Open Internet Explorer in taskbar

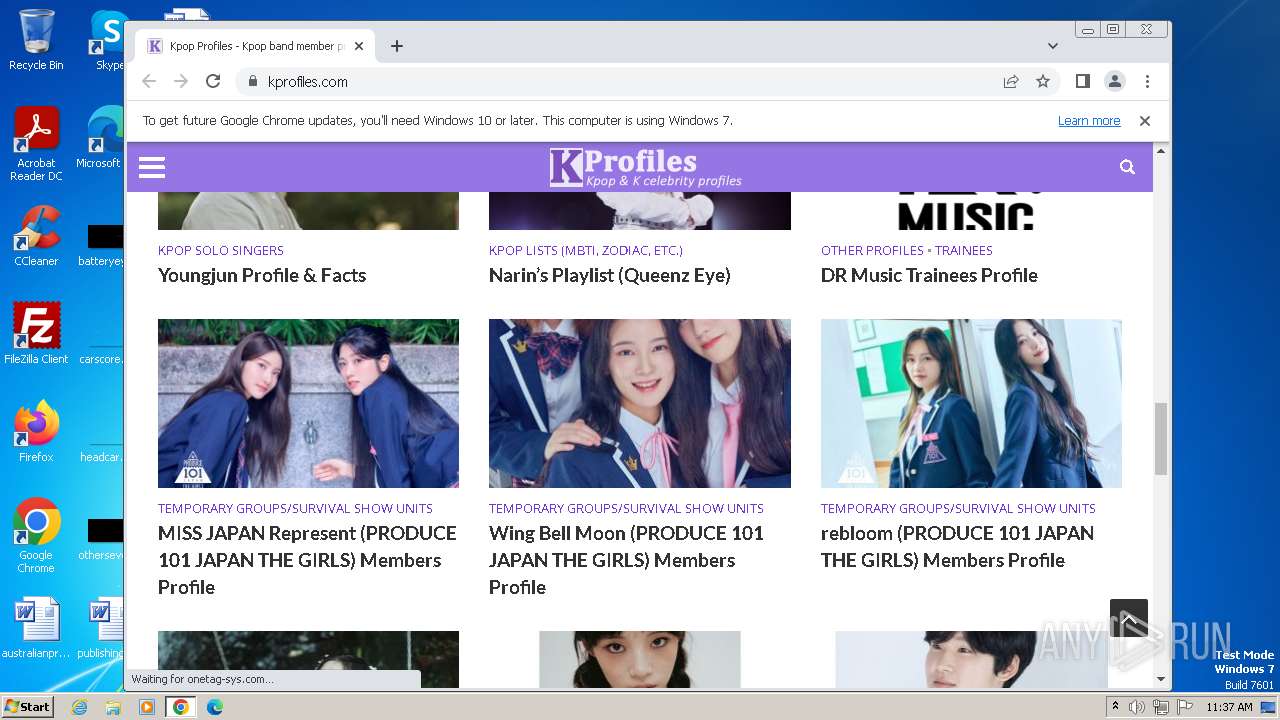[x=79, y=707]
